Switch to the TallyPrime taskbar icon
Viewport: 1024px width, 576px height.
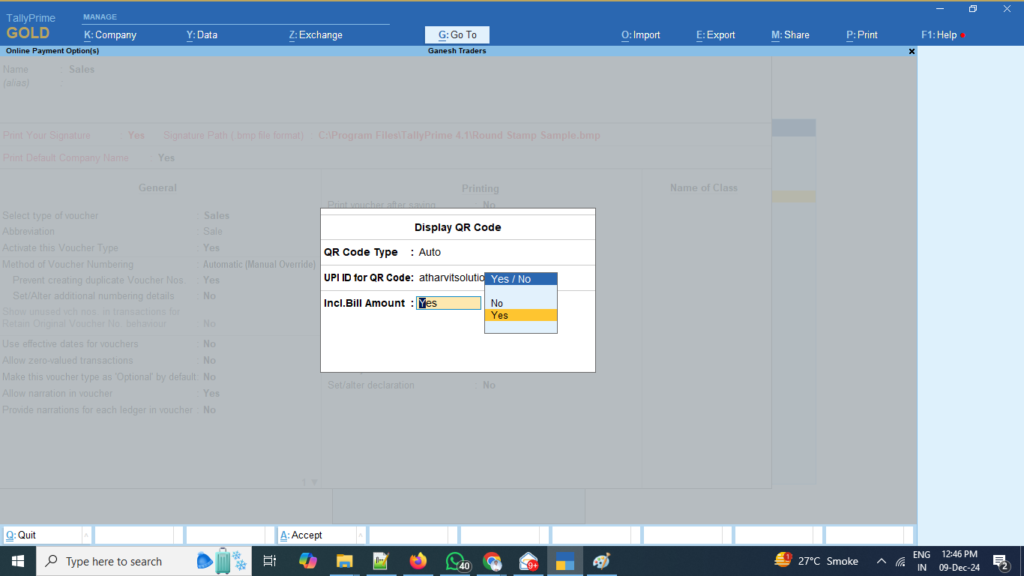[x=565, y=560]
